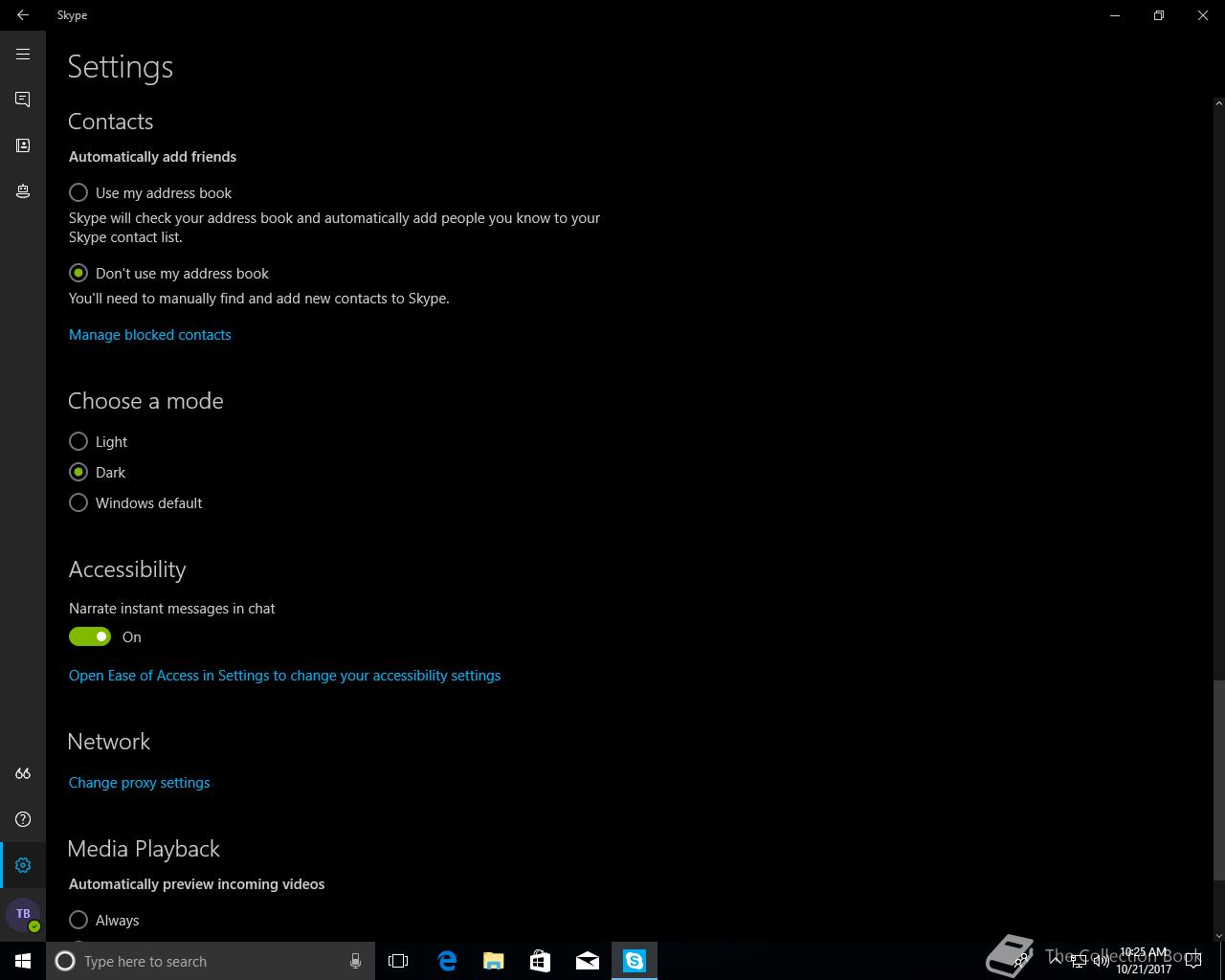Viewport: 1225px width, 980px height.
Task: Click 'Automatically add friends' label
Action: [152, 157]
